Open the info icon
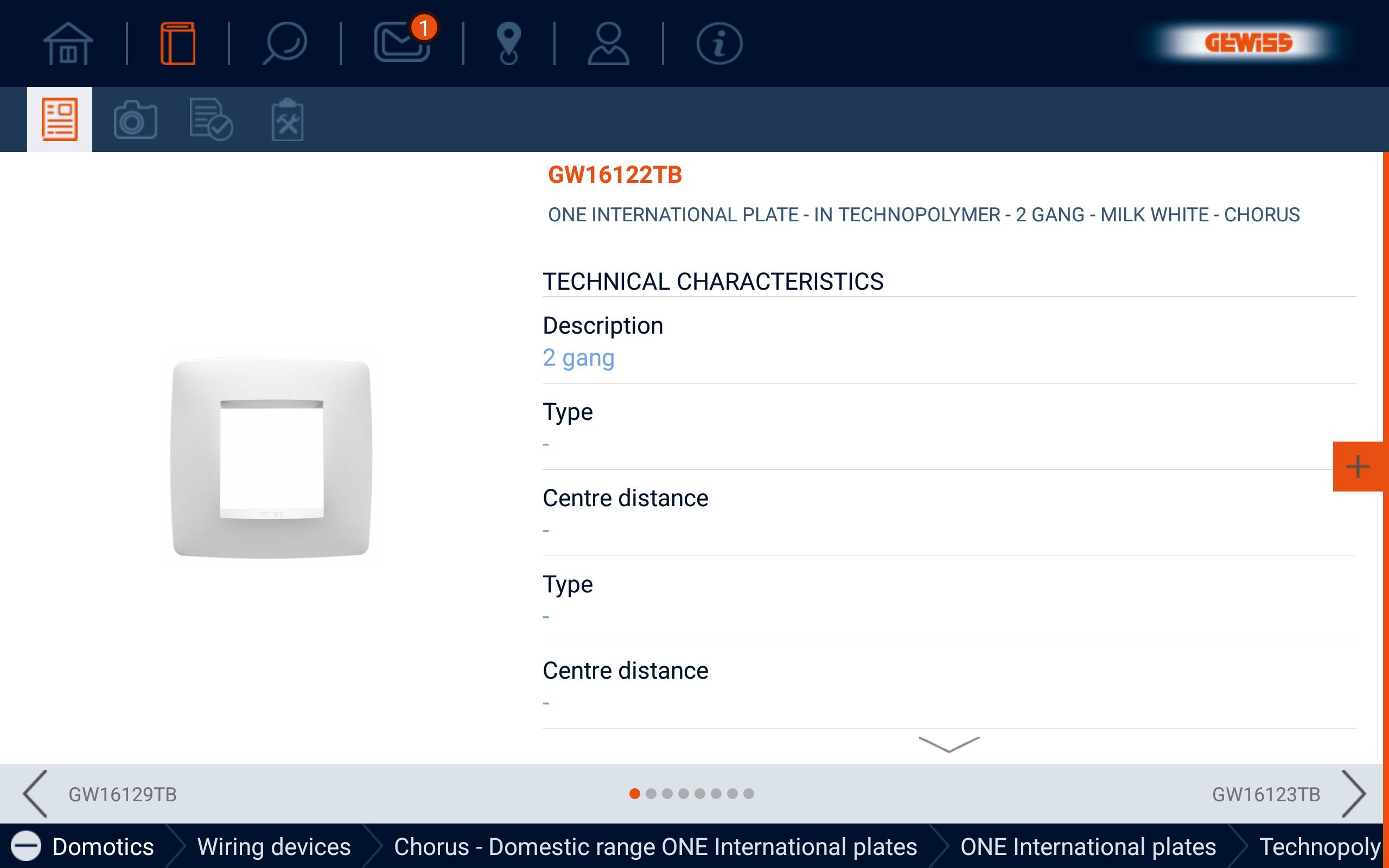 coord(719,43)
